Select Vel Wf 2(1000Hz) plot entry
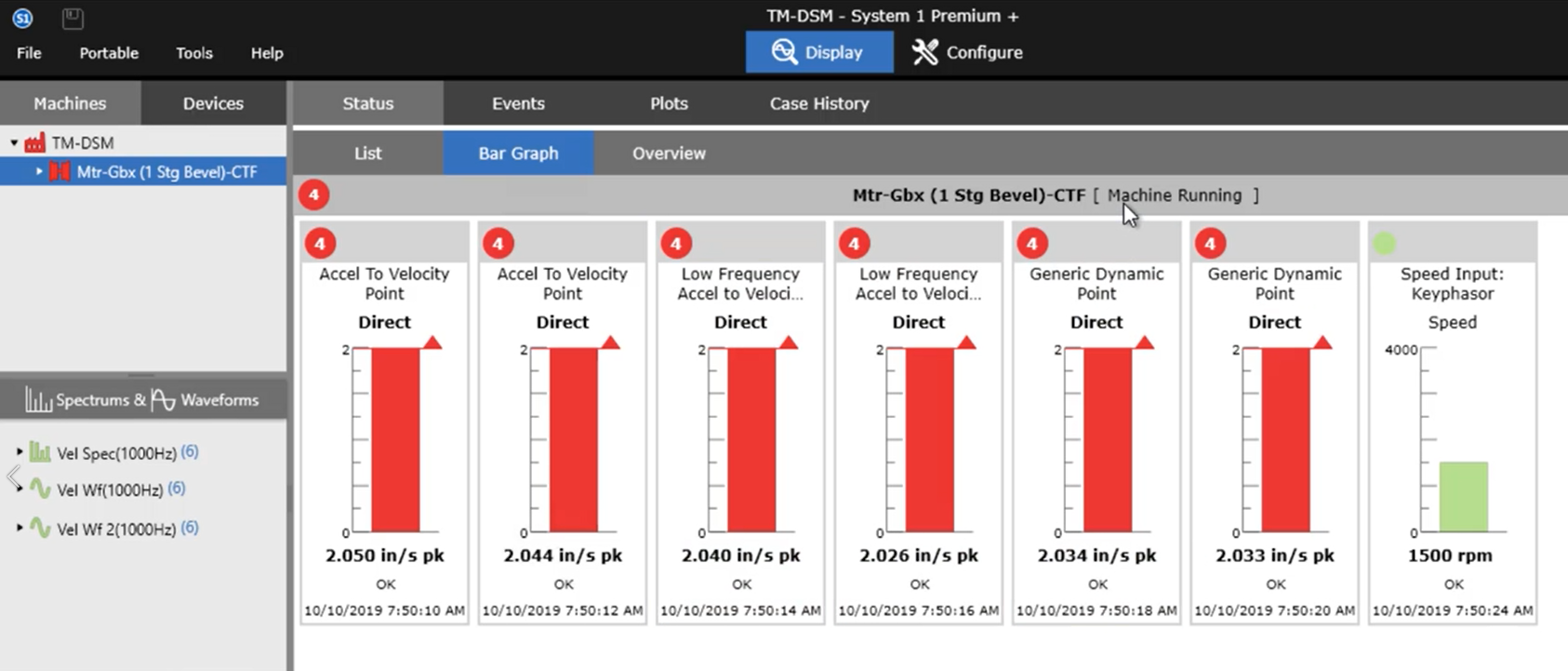 click(116, 529)
